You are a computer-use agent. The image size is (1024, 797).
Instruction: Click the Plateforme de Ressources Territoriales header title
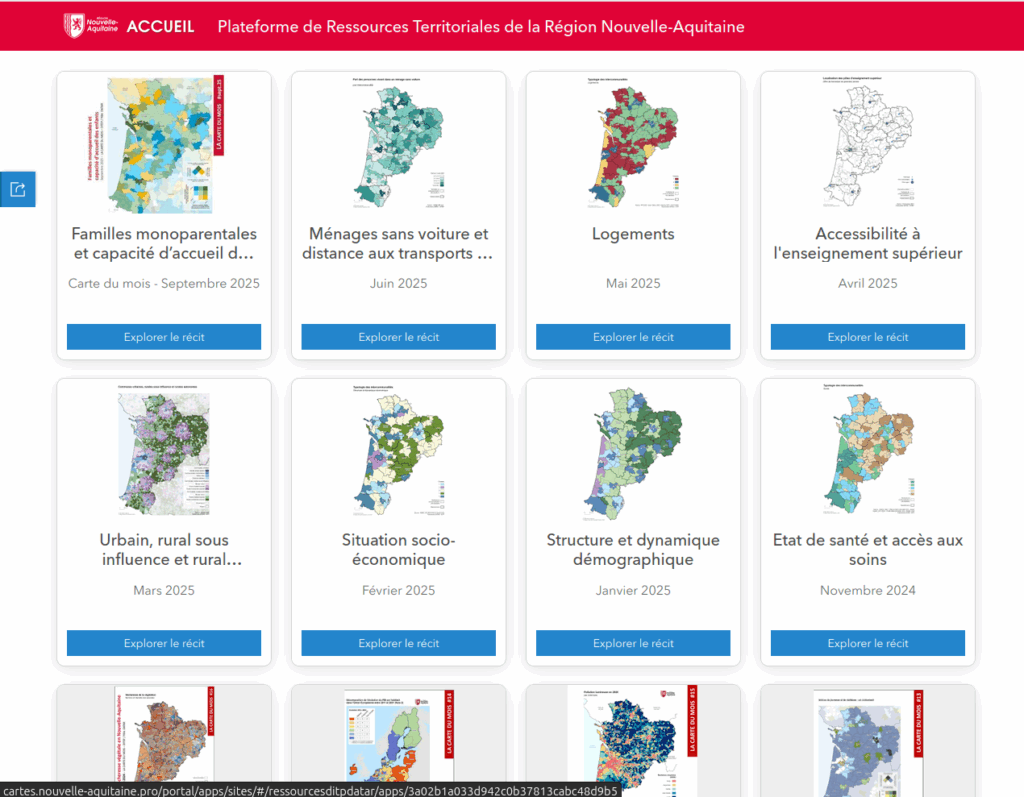(481, 27)
